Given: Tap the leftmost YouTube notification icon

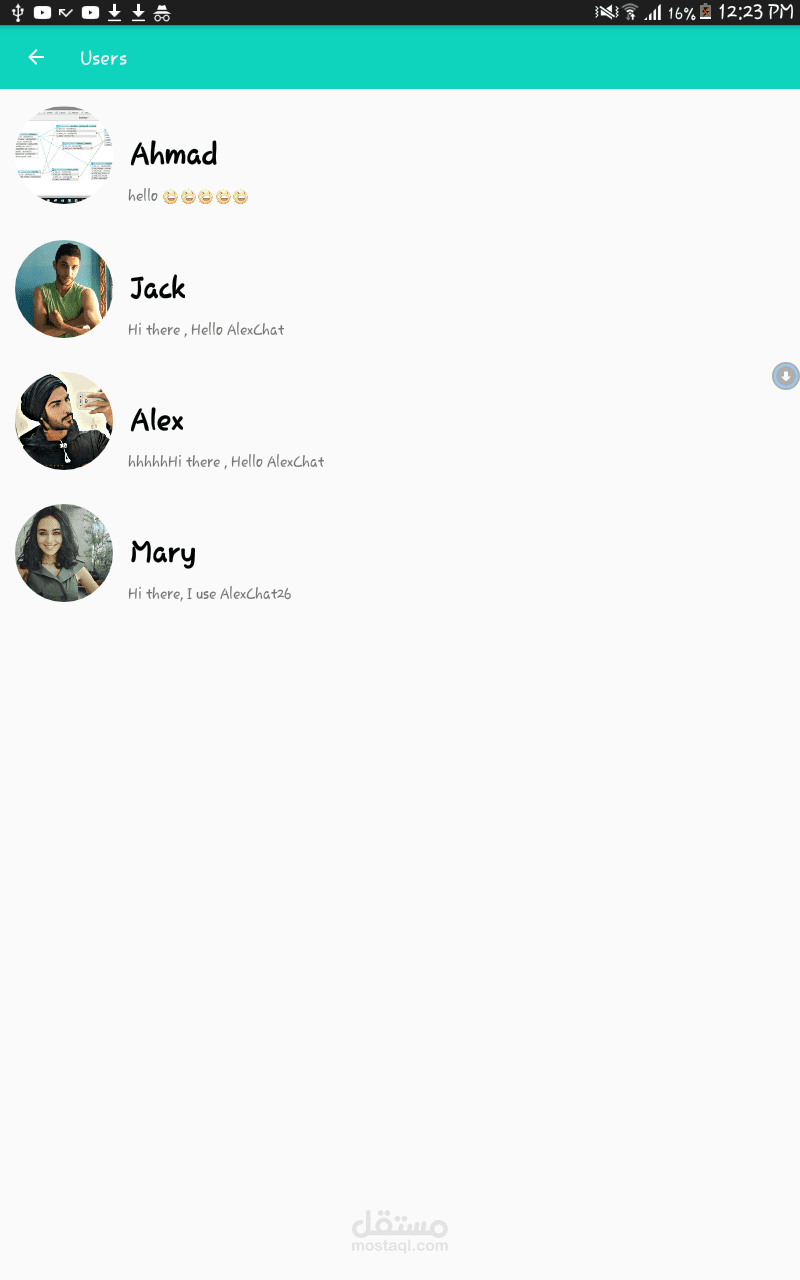Looking at the screenshot, I should (42, 12).
